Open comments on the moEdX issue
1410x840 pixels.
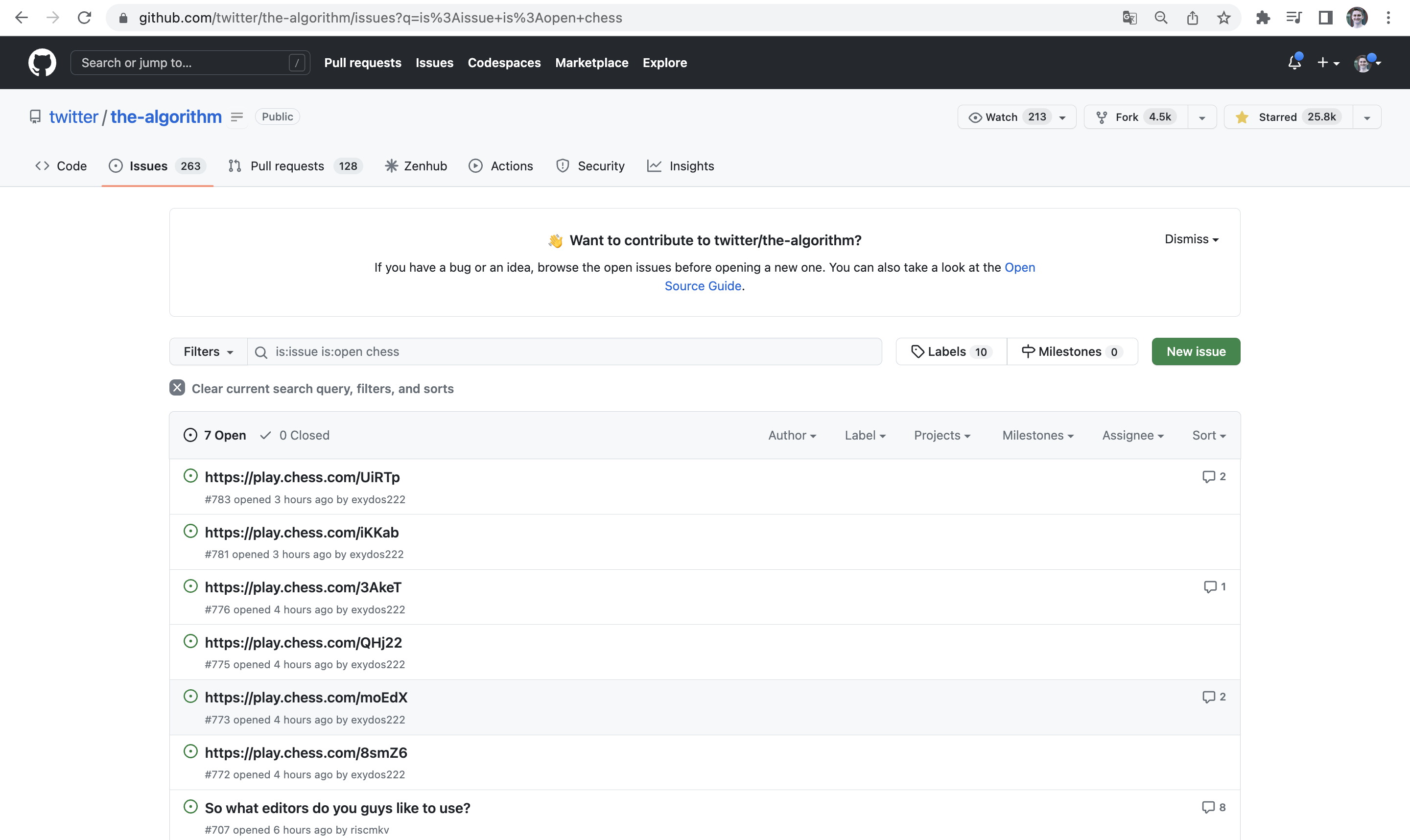[1214, 697]
